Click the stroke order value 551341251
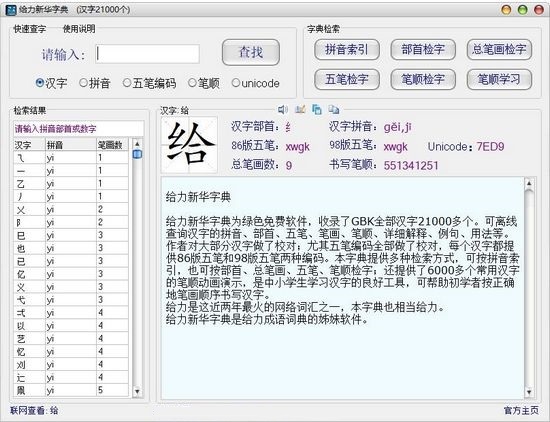The width and height of the screenshot is (550, 422). [411, 165]
